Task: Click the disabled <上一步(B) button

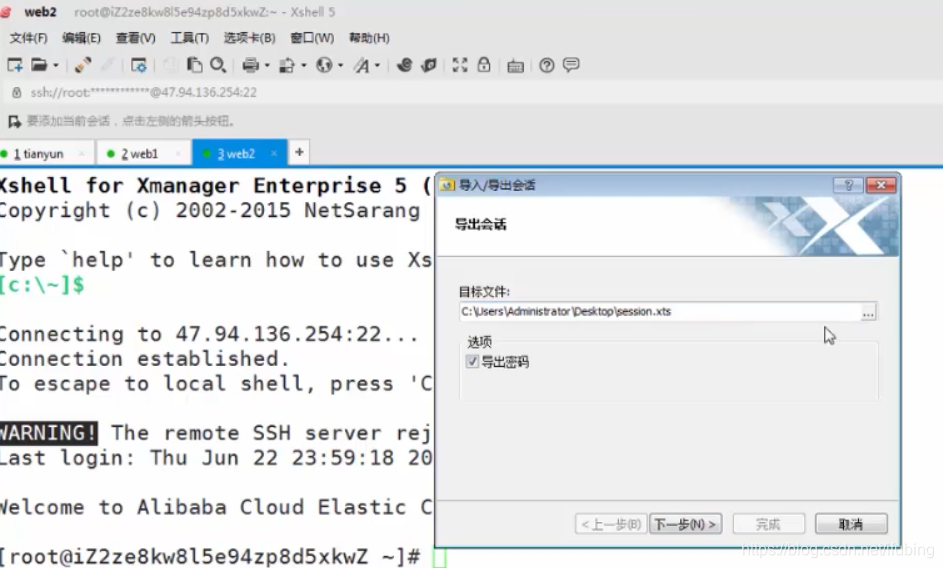Action: (x=612, y=524)
